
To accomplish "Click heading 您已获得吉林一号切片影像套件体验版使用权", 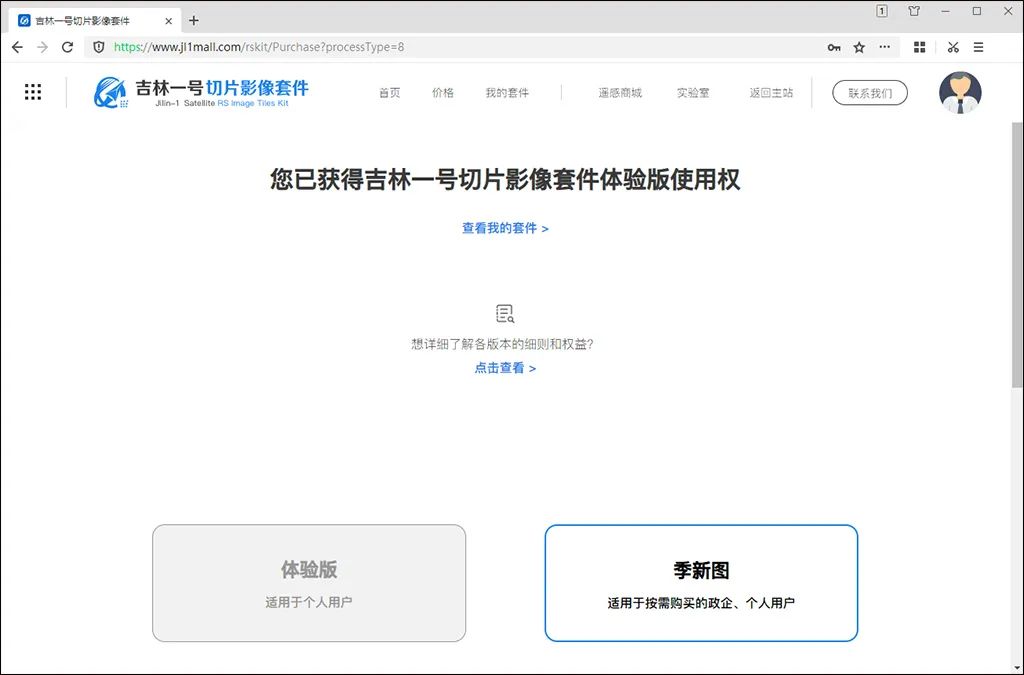I will pos(505,180).
